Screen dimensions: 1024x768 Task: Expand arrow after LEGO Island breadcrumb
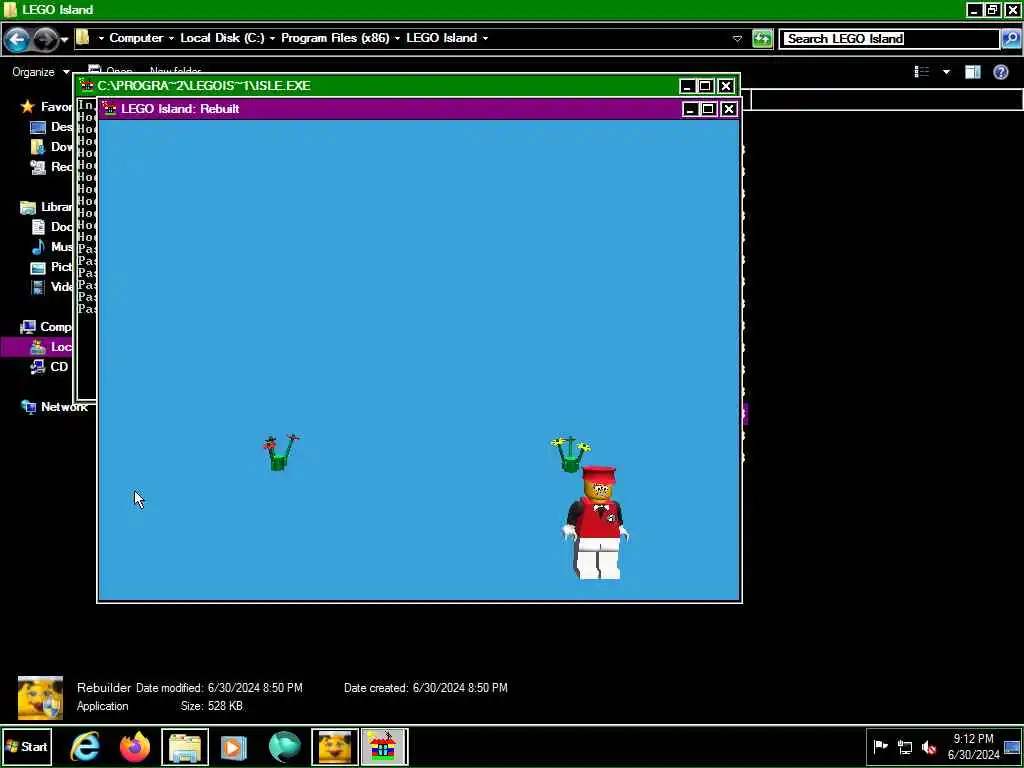pos(485,39)
